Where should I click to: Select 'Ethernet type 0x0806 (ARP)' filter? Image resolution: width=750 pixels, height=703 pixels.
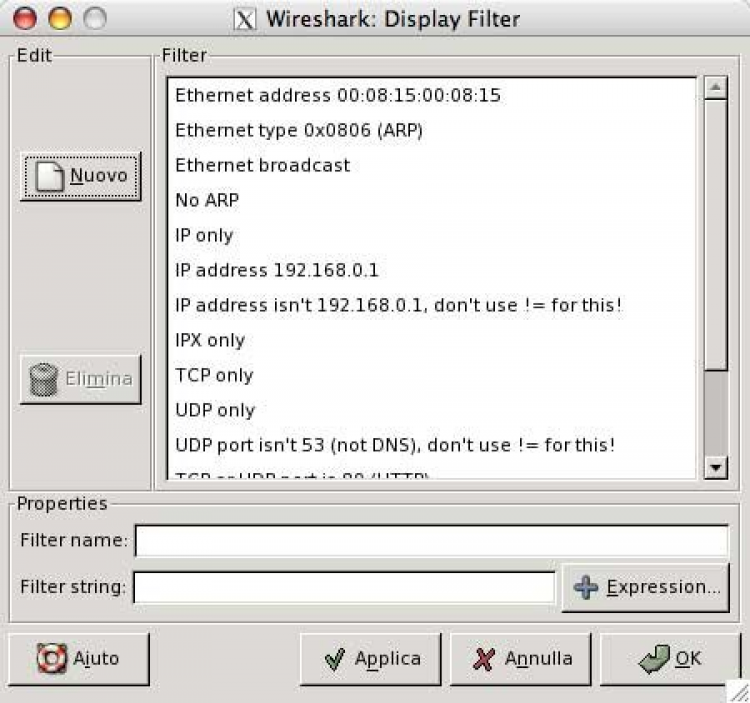[431, 130]
